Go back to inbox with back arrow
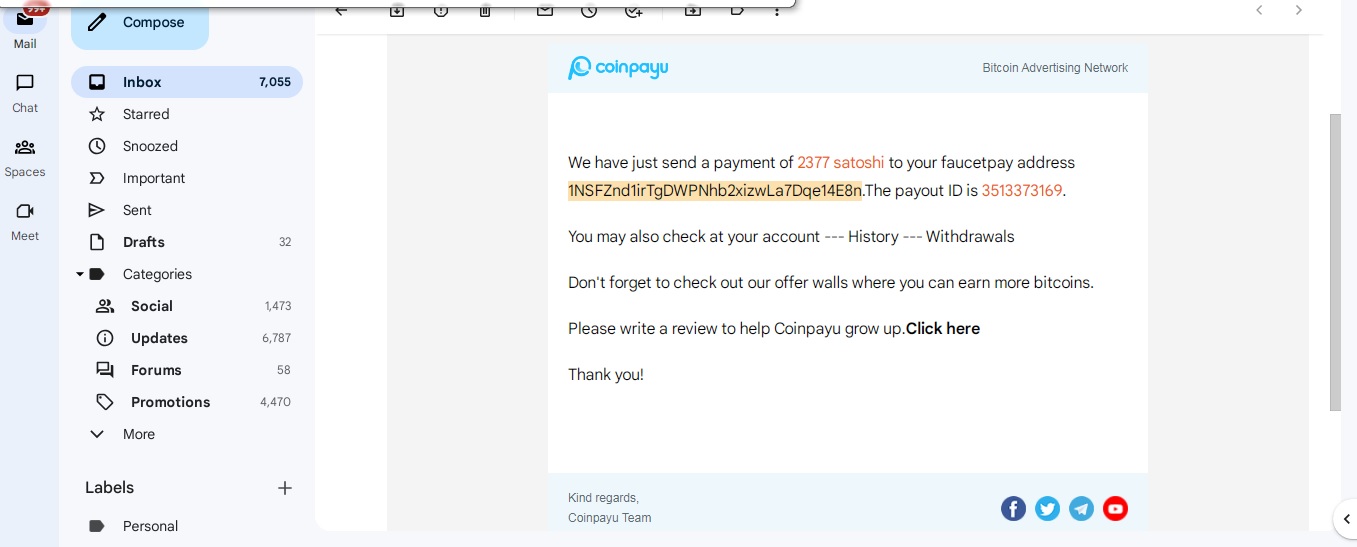This screenshot has height=547, width=1357. (341, 10)
